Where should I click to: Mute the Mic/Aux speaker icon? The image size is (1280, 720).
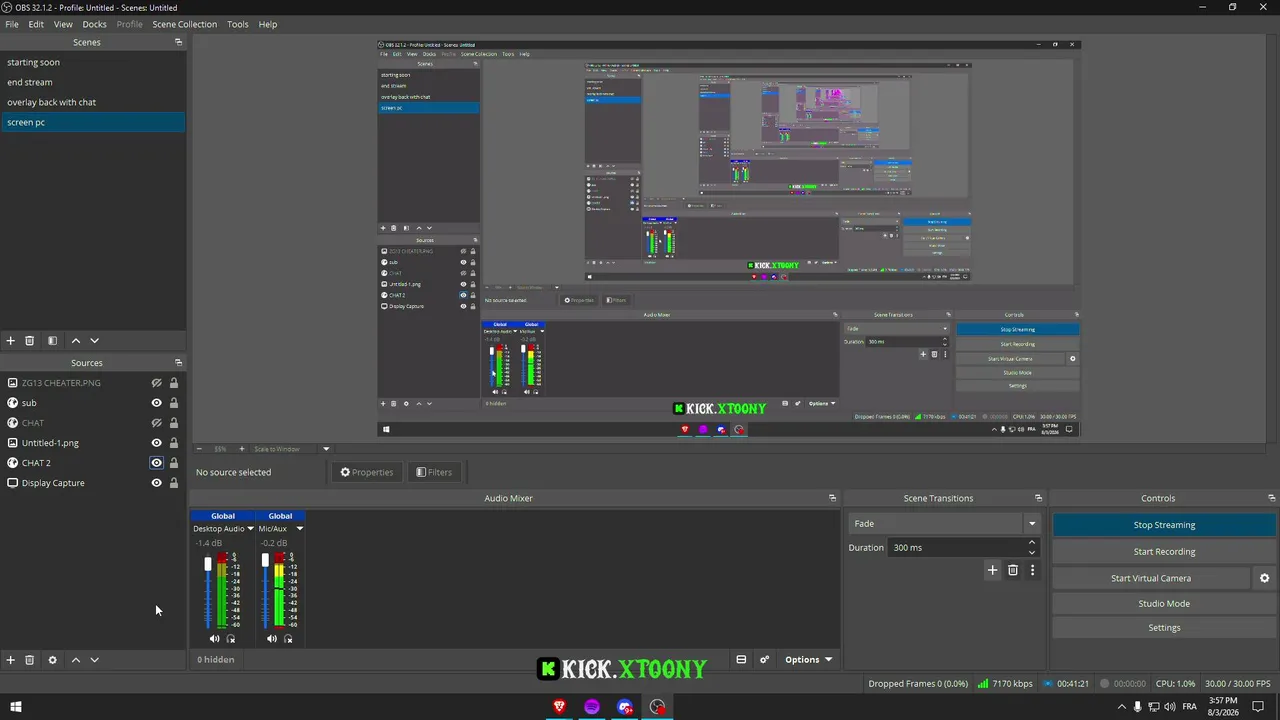[x=272, y=639]
